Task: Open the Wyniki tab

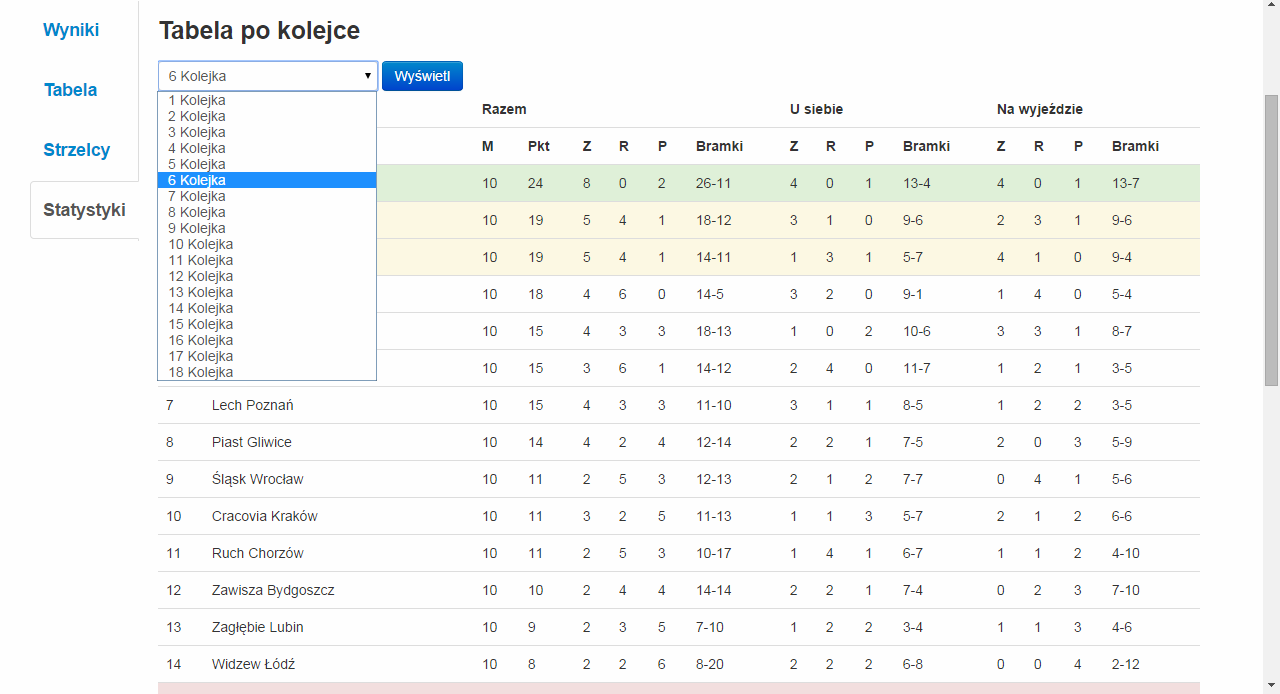Action: tap(71, 30)
